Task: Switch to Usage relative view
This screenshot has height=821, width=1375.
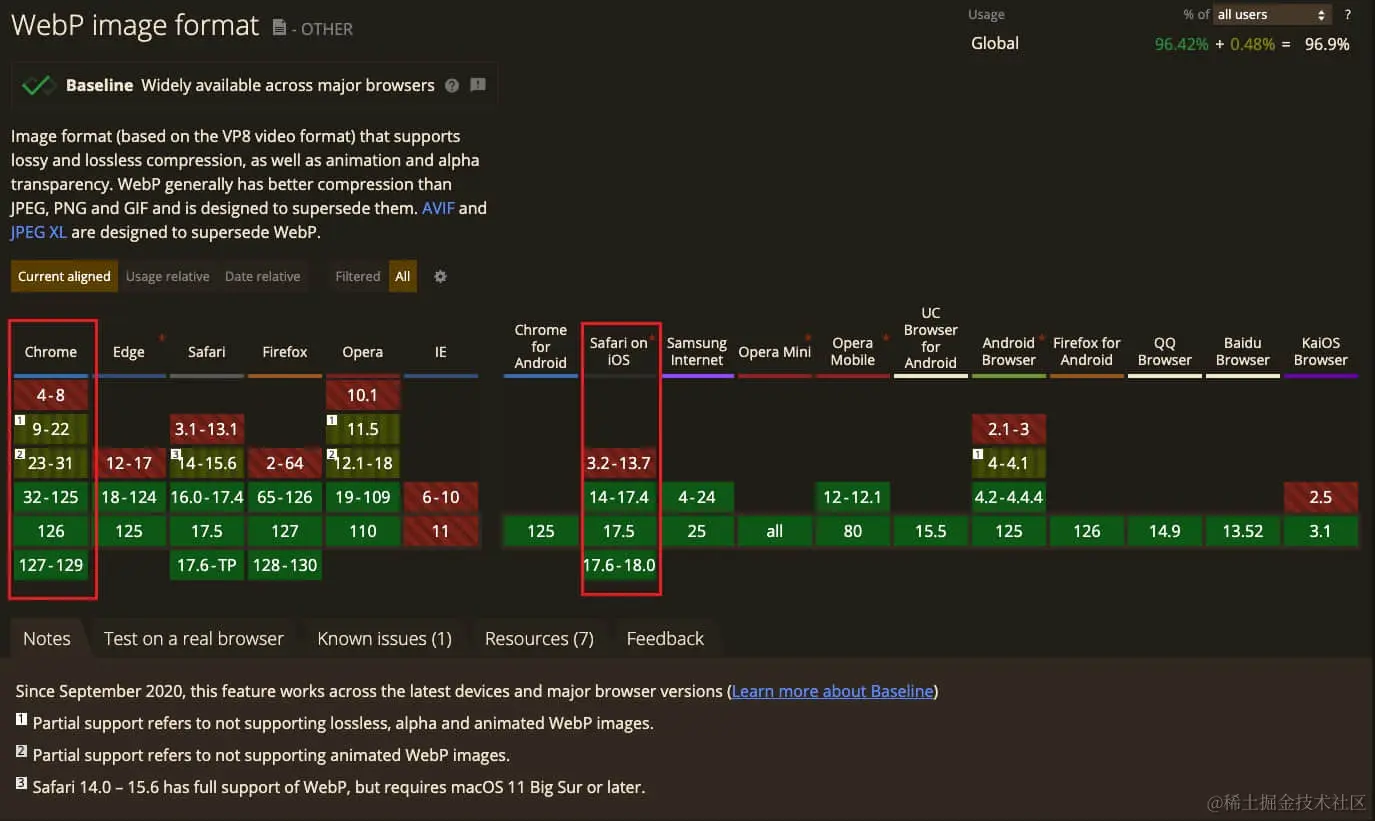Action: pyautogui.click(x=167, y=277)
